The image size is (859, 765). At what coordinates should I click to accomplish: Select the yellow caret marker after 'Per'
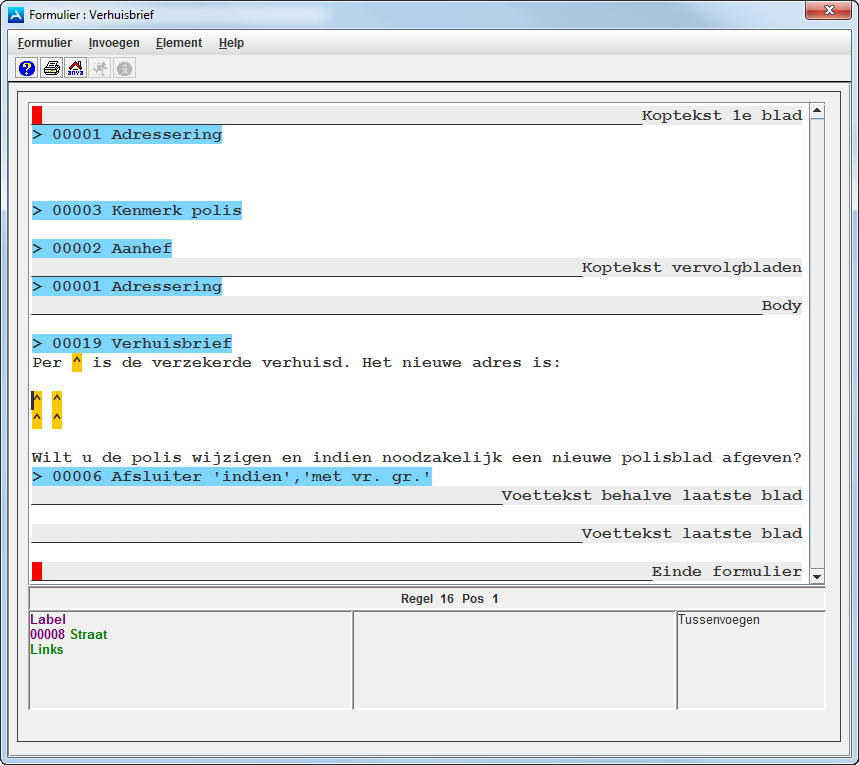(77, 362)
